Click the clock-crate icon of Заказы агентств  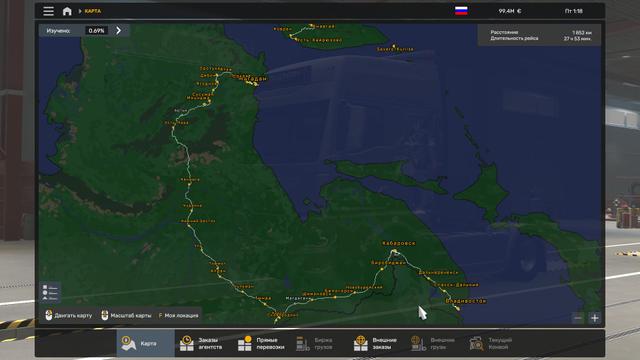click(187, 343)
